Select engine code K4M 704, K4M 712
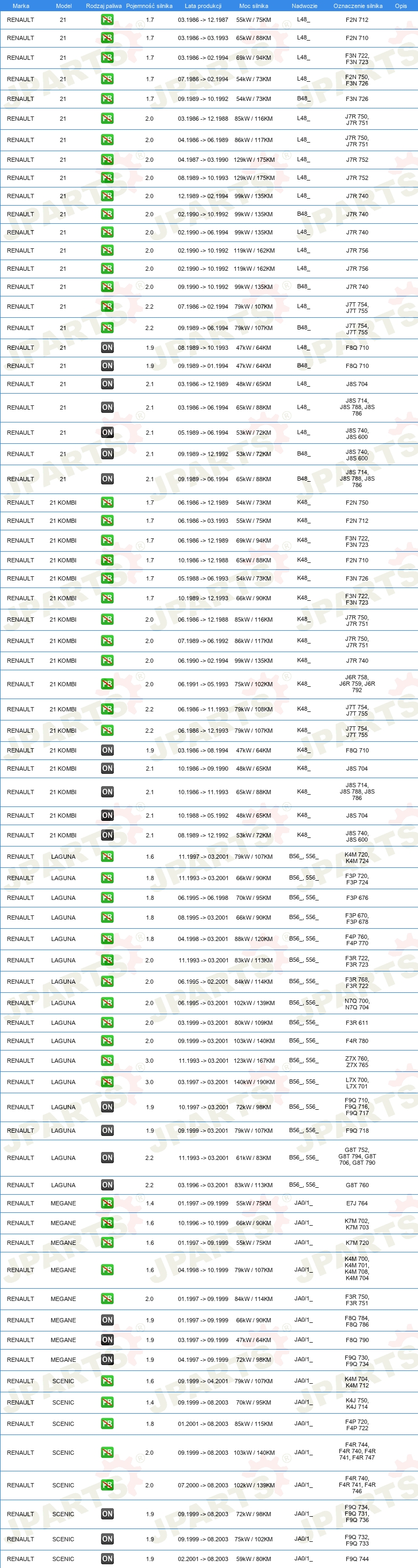 pyautogui.click(x=357, y=1382)
